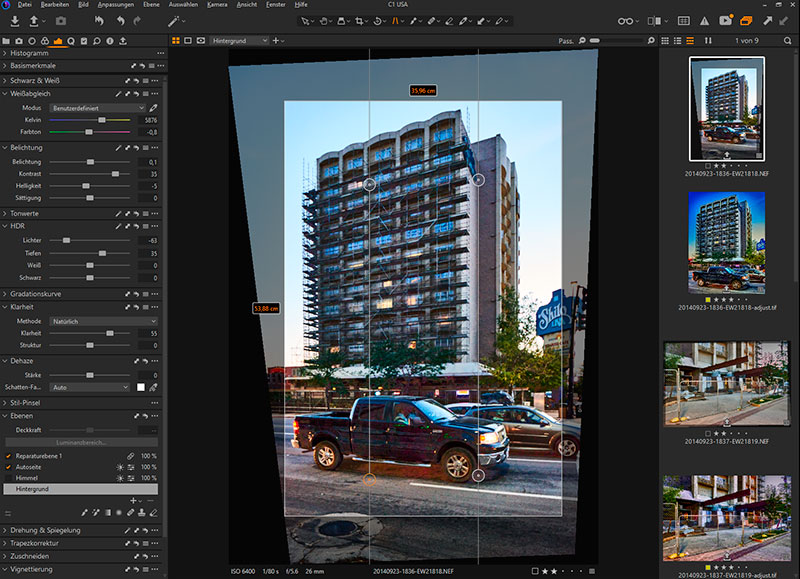This screenshot has width=800, height=579.
Task: Expand the Trapezkorrektur panel
Action: (x=5, y=543)
